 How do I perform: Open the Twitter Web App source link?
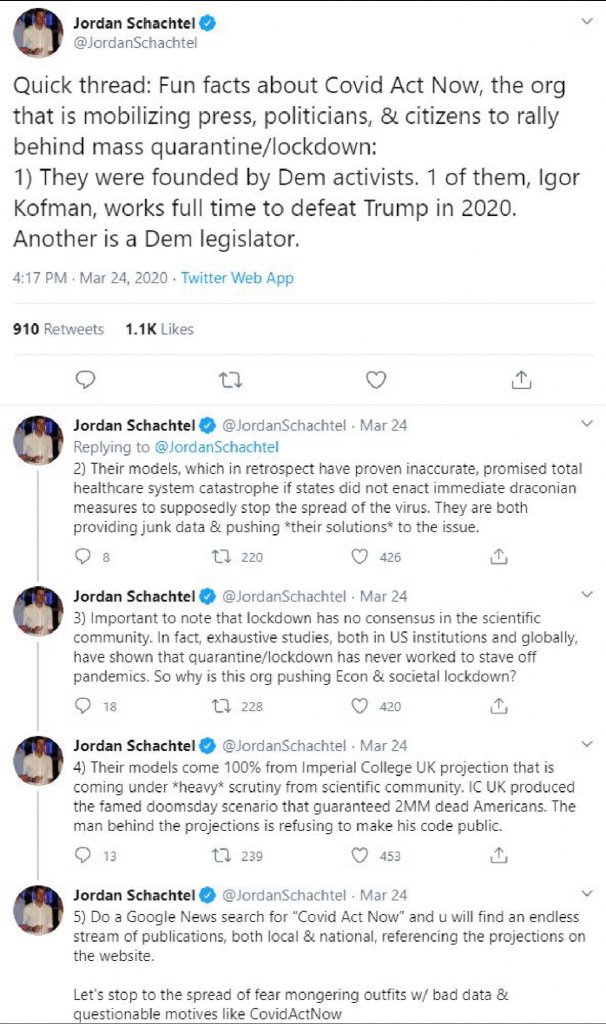pyautogui.click(x=237, y=278)
